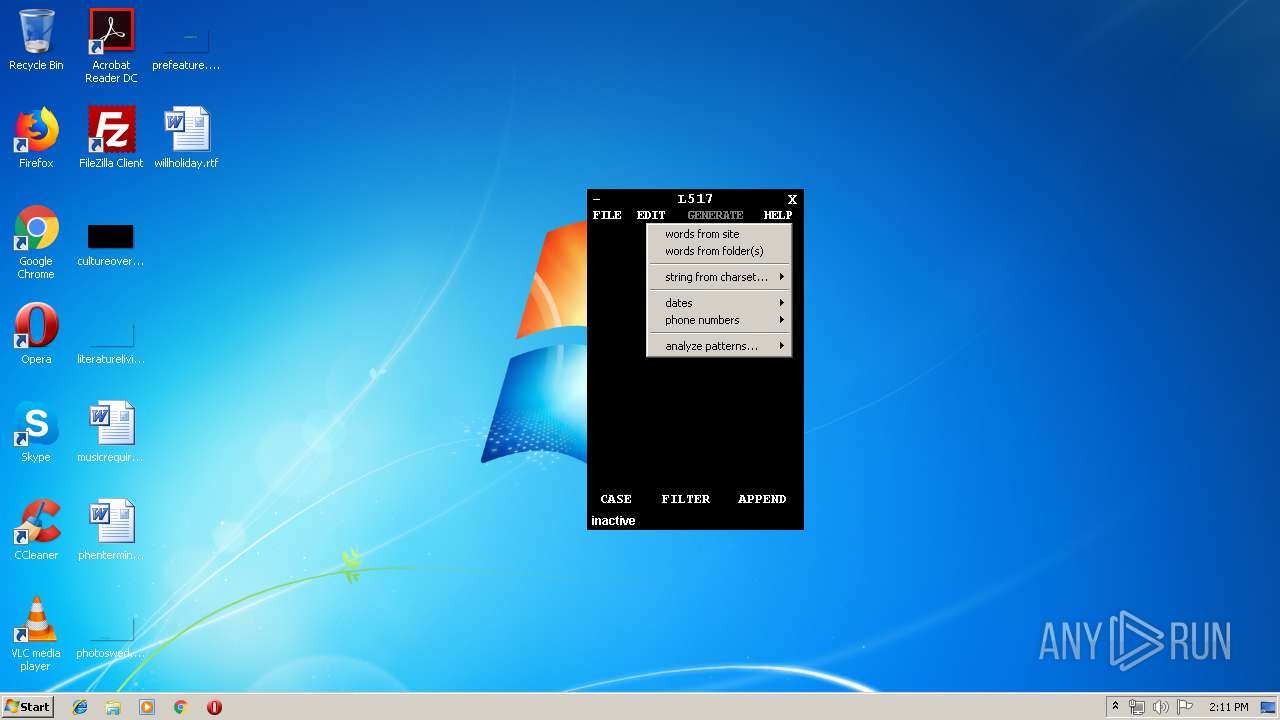Open the EDIT menu in L517
1280x720 pixels.
coord(651,215)
